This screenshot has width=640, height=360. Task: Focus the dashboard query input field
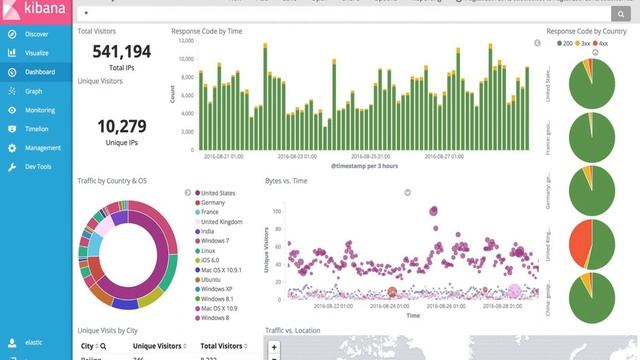pos(344,14)
